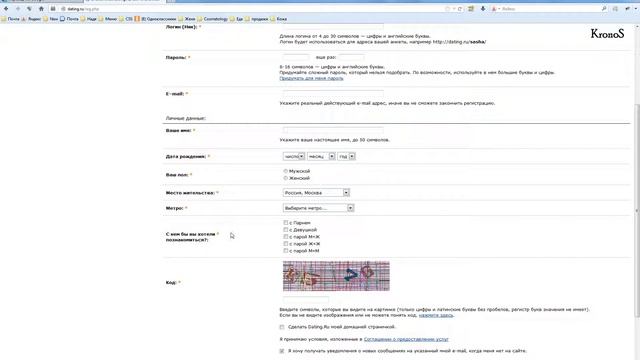Click the E-mail input field
Image resolution: width=640 pixels, height=360 pixels.
coord(333,93)
